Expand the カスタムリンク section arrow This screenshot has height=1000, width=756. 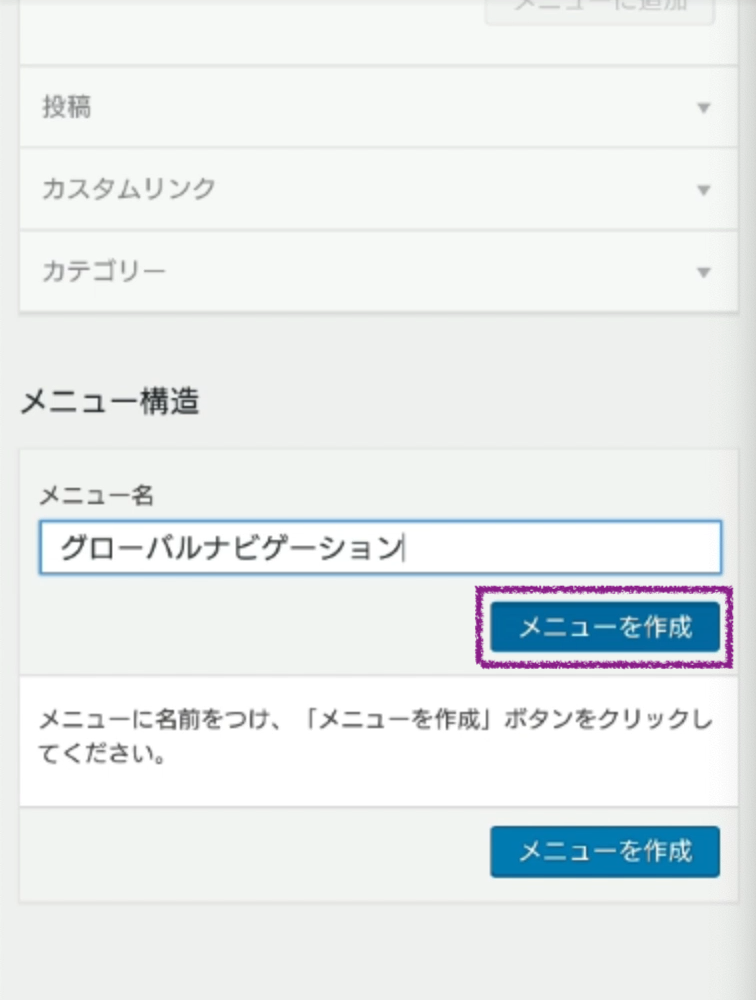click(x=703, y=190)
